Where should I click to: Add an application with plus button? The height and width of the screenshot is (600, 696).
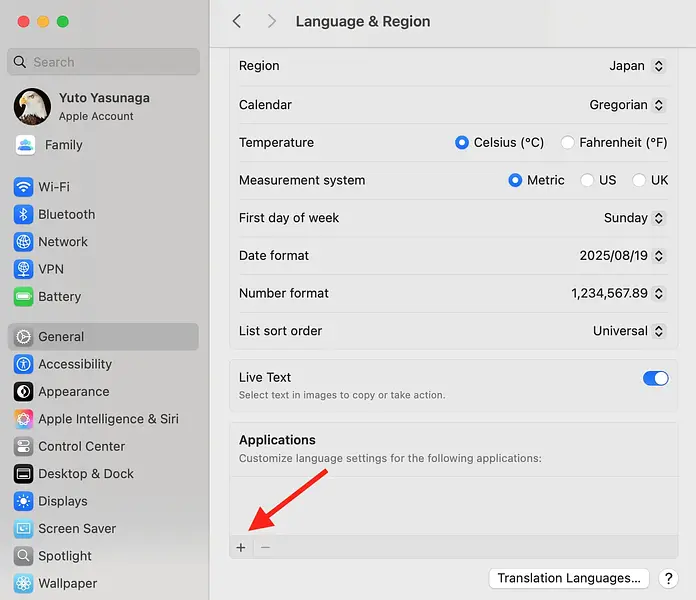point(241,547)
